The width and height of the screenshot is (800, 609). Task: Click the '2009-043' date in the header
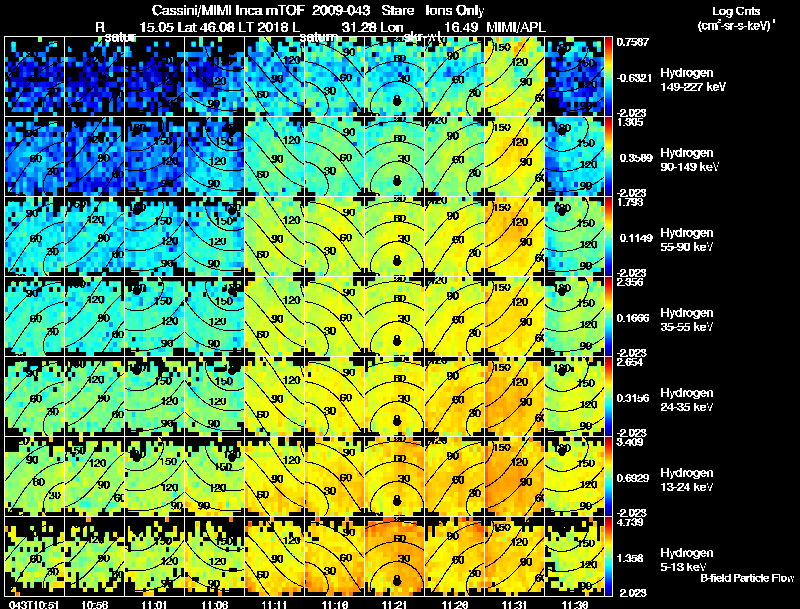pyautogui.click(x=341, y=10)
